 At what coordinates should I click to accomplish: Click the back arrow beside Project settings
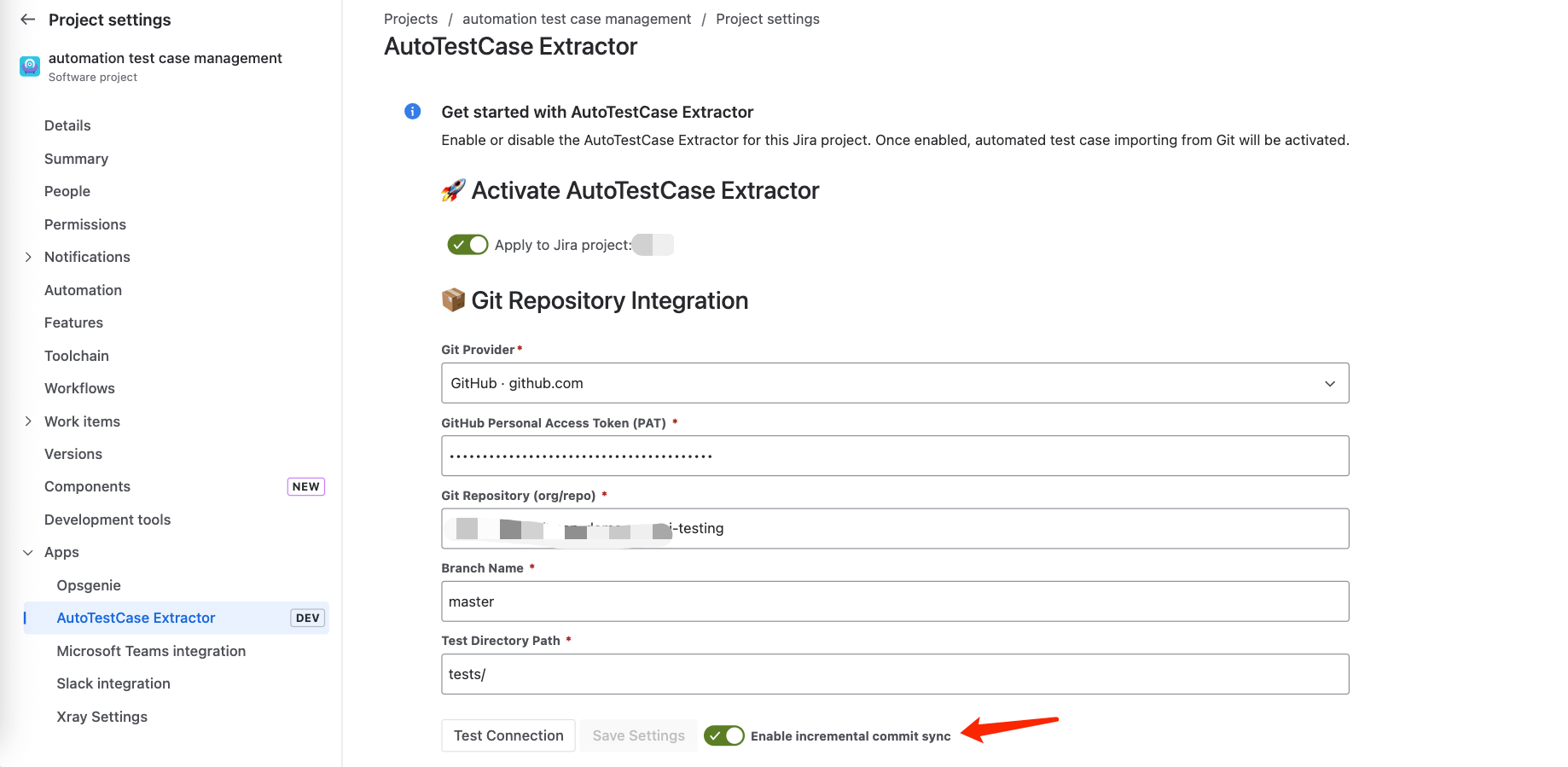(28, 19)
